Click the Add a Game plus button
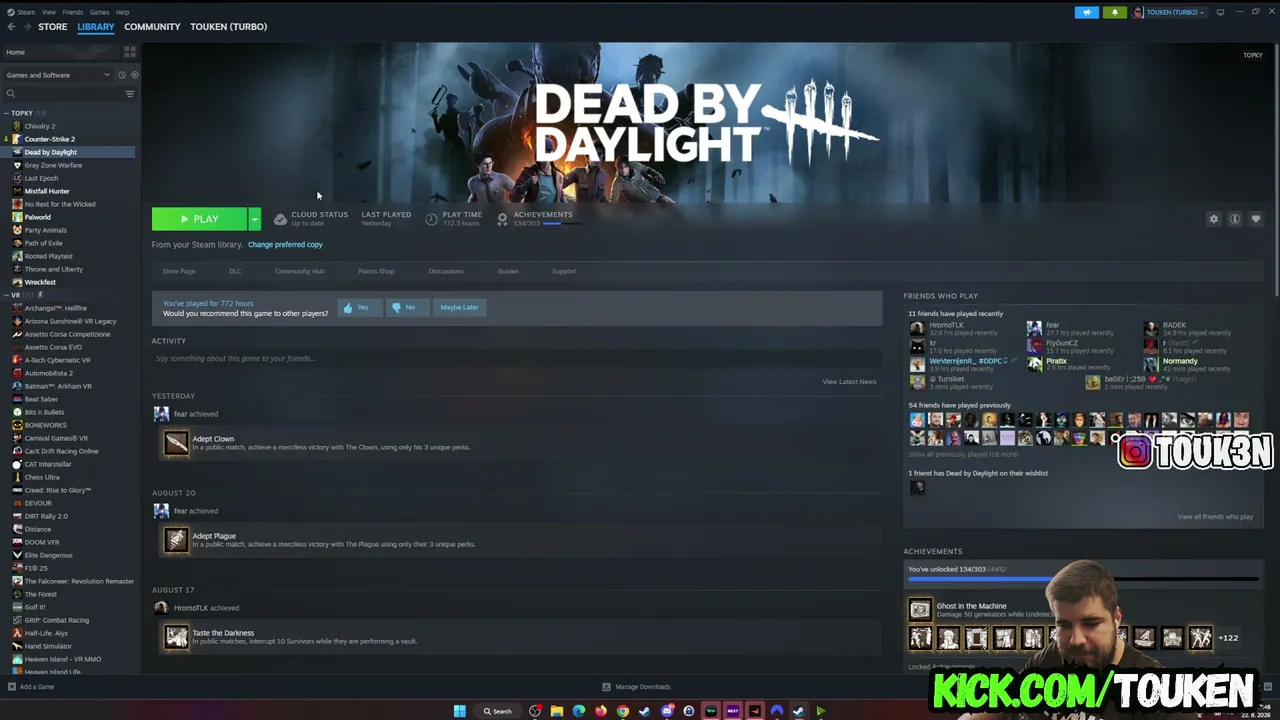 [31, 687]
